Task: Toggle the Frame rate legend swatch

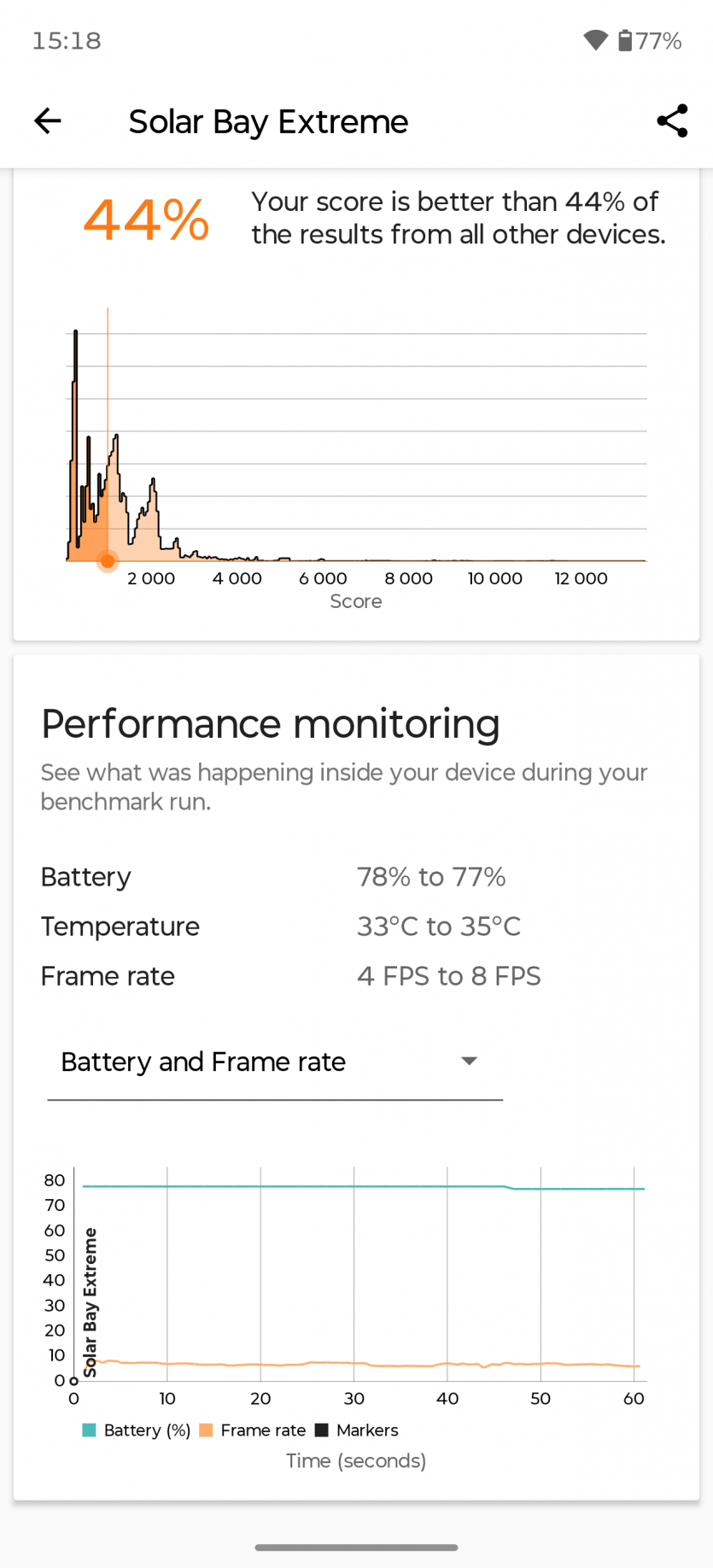Action: (206, 1431)
